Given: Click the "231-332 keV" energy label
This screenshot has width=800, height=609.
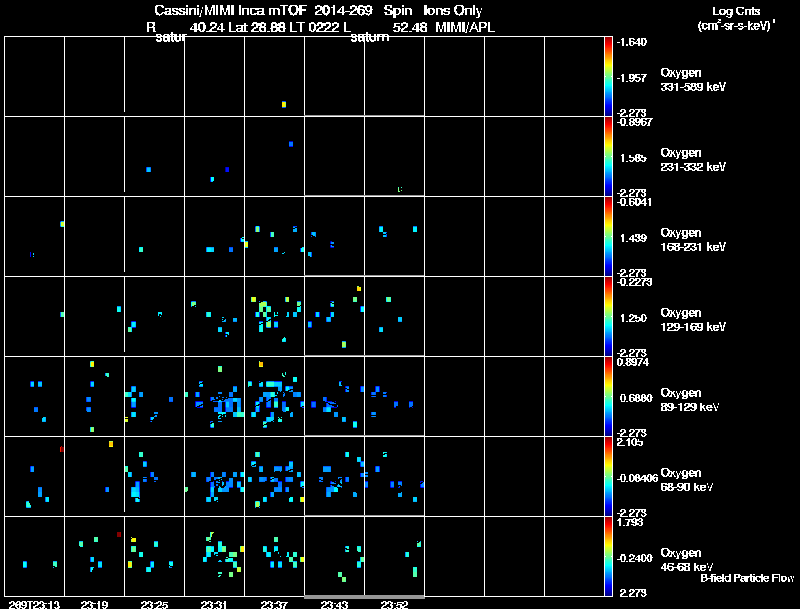Looking at the screenshot, I should 693,167.
